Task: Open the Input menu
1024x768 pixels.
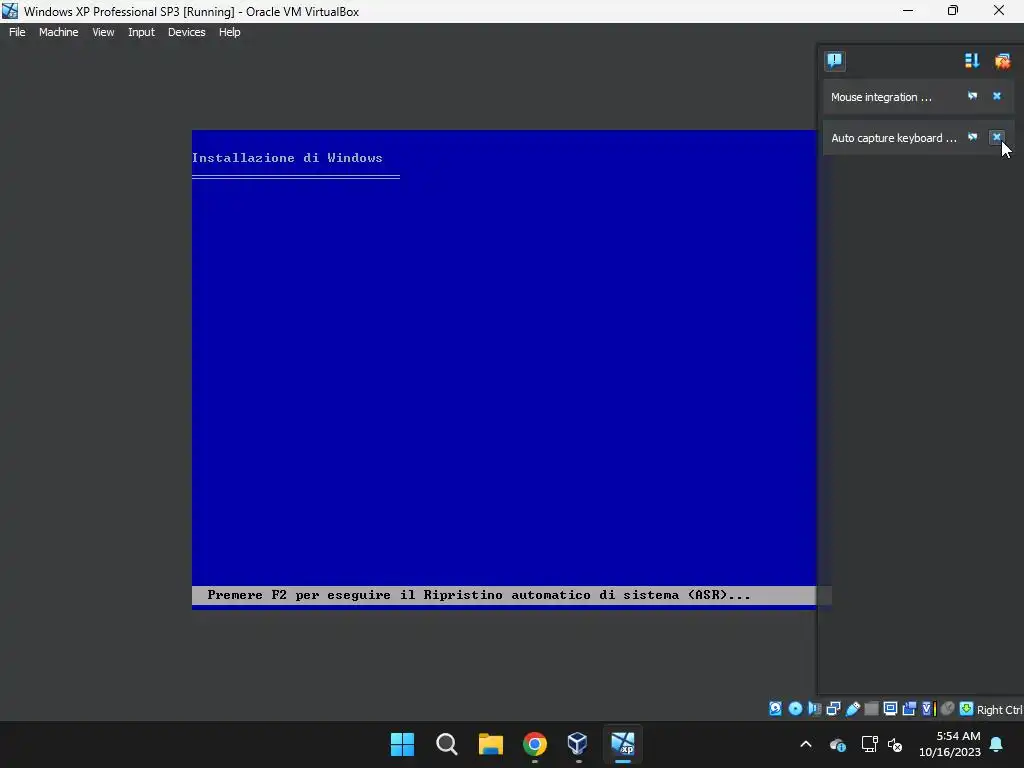Action: [x=141, y=32]
